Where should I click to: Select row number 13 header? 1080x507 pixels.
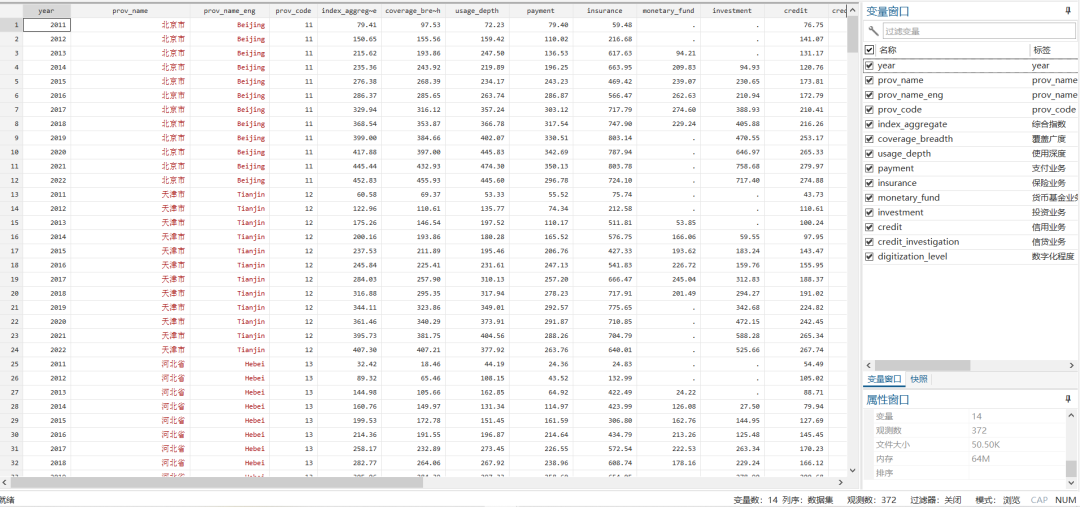pyautogui.click(x=11, y=194)
